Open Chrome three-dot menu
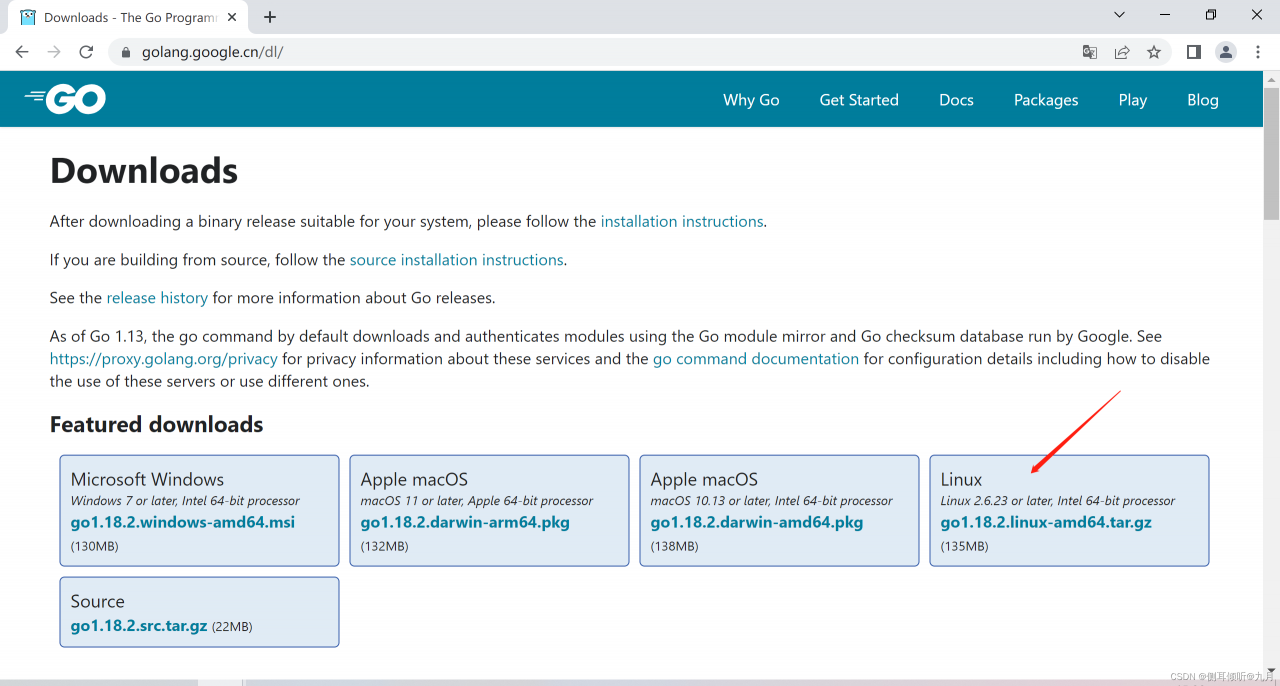The height and width of the screenshot is (686, 1280). pos(1258,52)
